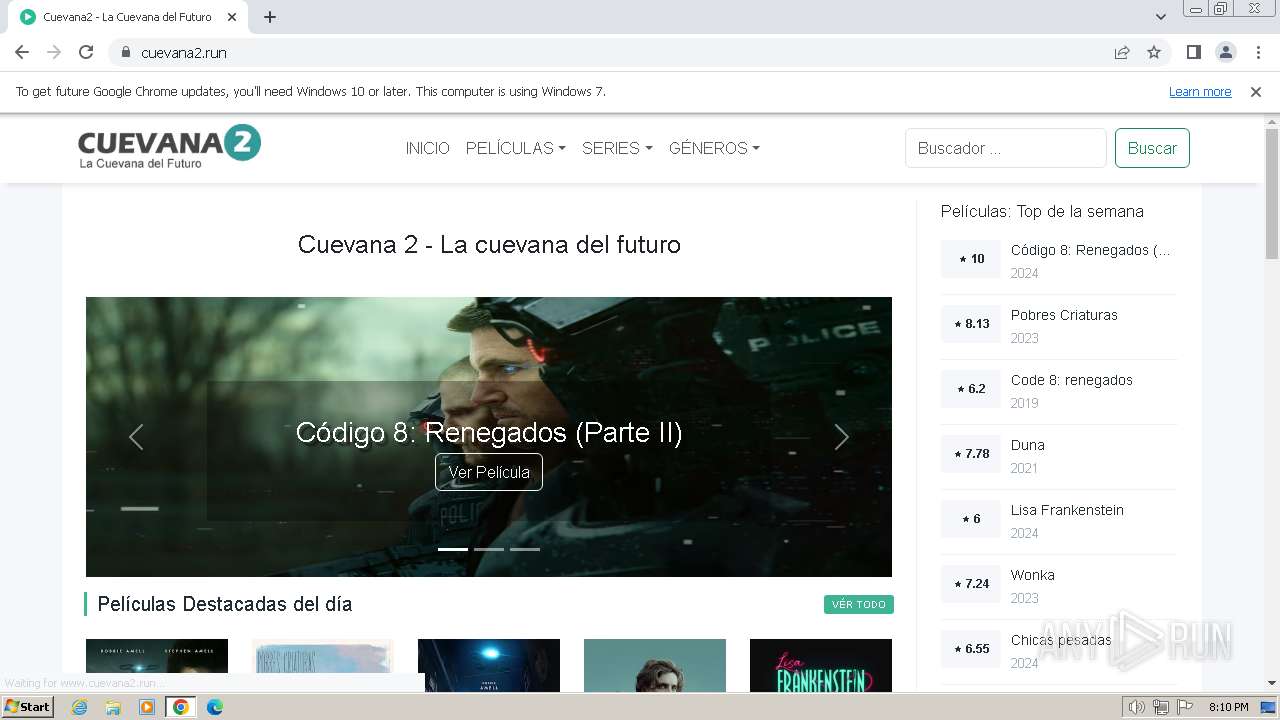The image size is (1280, 720).
Task: Open Duna in top list
Action: tap(1027, 445)
